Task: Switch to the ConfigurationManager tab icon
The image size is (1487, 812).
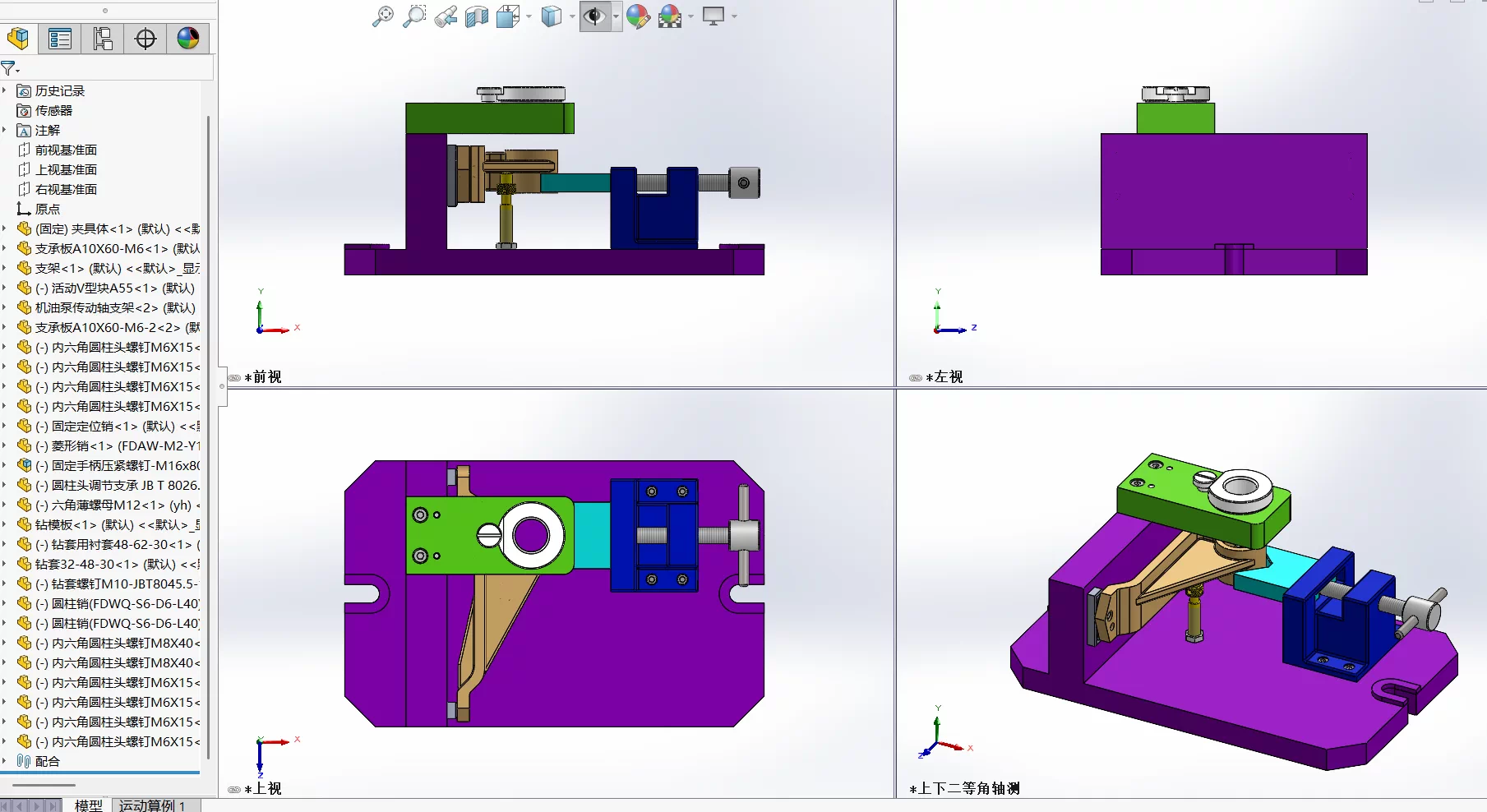Action: [103, 39]
